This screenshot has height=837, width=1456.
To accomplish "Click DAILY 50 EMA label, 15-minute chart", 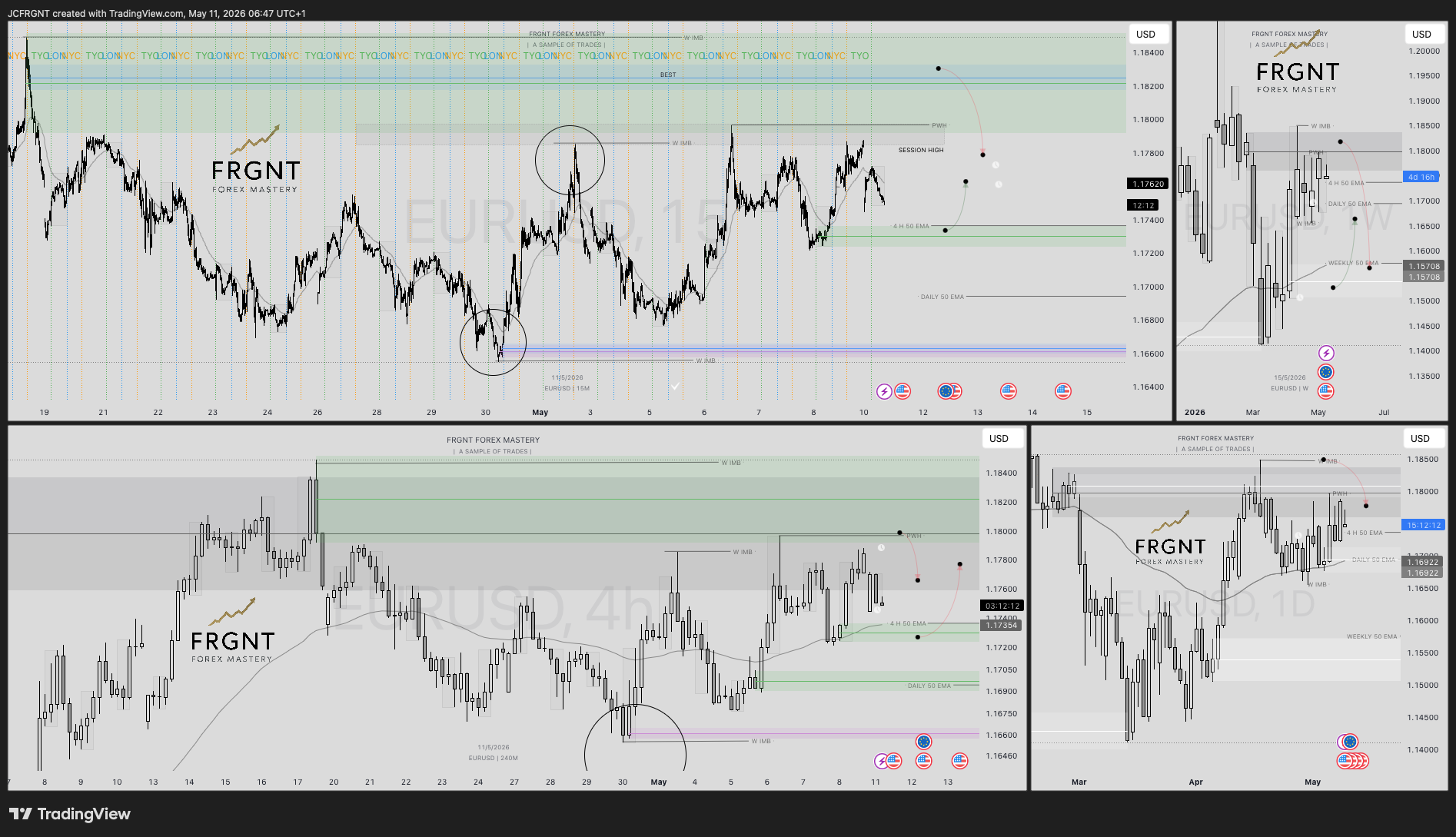I will tap(942, 297).
